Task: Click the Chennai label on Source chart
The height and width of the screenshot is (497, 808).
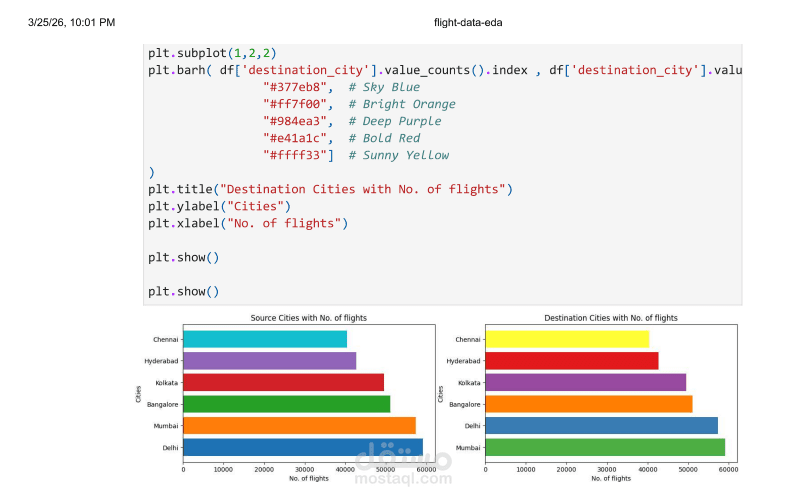Action: pos(165,339)
